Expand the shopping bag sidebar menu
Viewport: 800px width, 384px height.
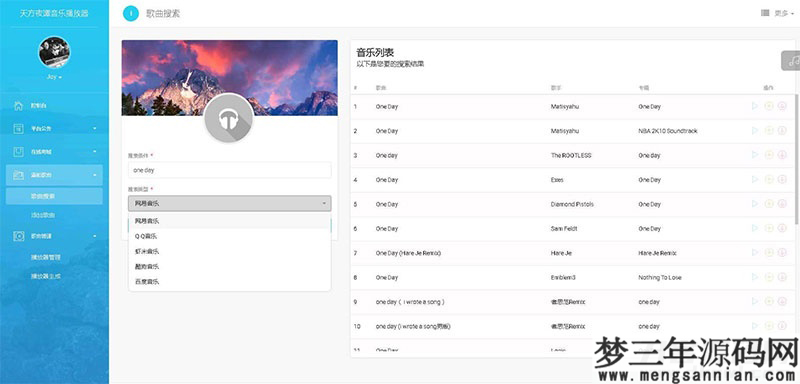click(54, 151)
